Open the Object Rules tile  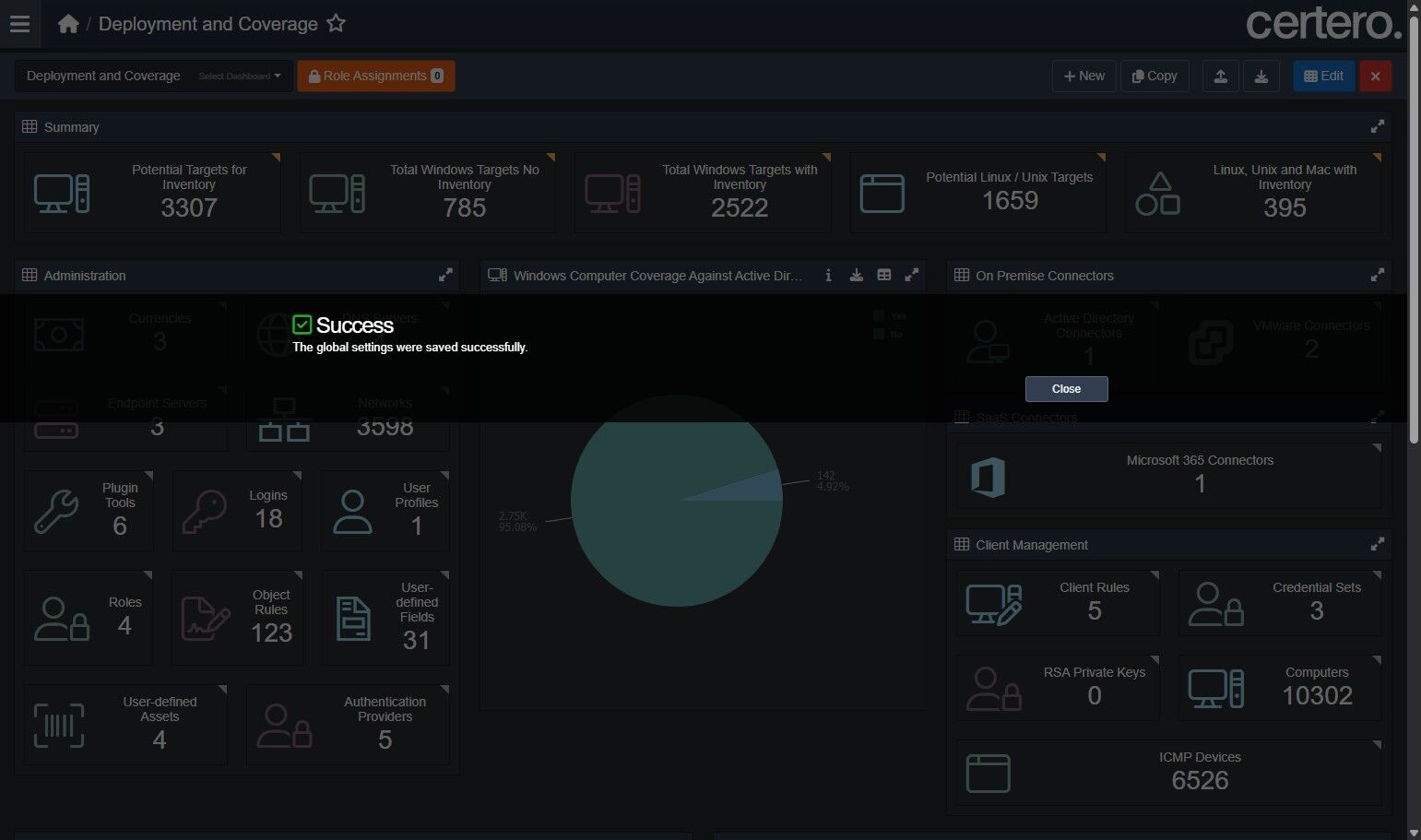237,617
